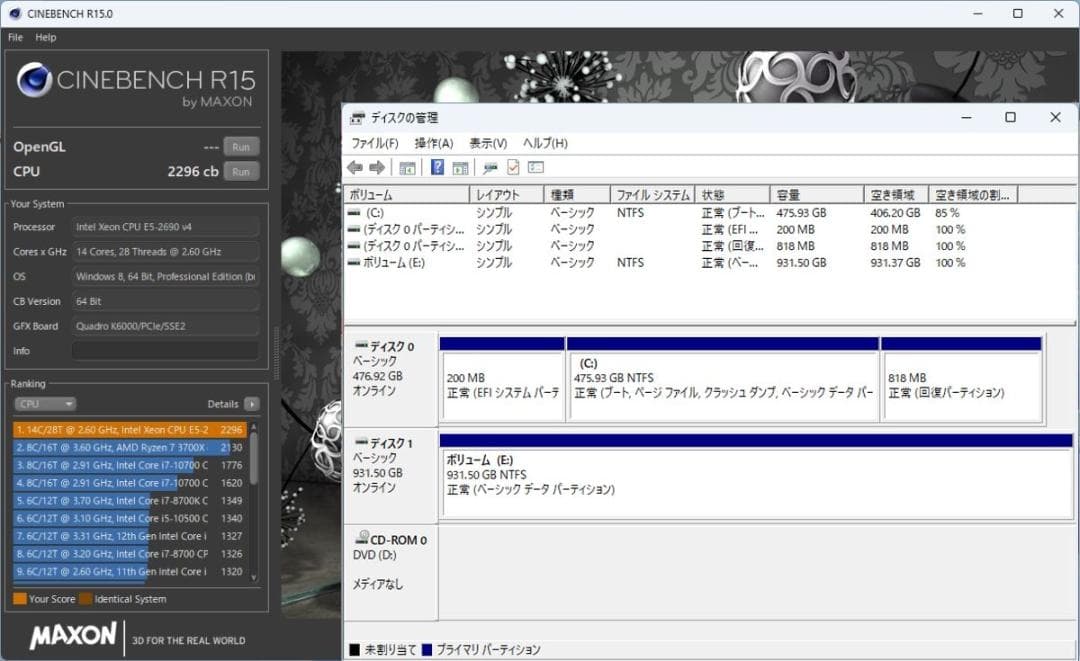Click the back navigation arrow in Disk Management
This screenshot has height=661, width=1080.
coord(357,168)
